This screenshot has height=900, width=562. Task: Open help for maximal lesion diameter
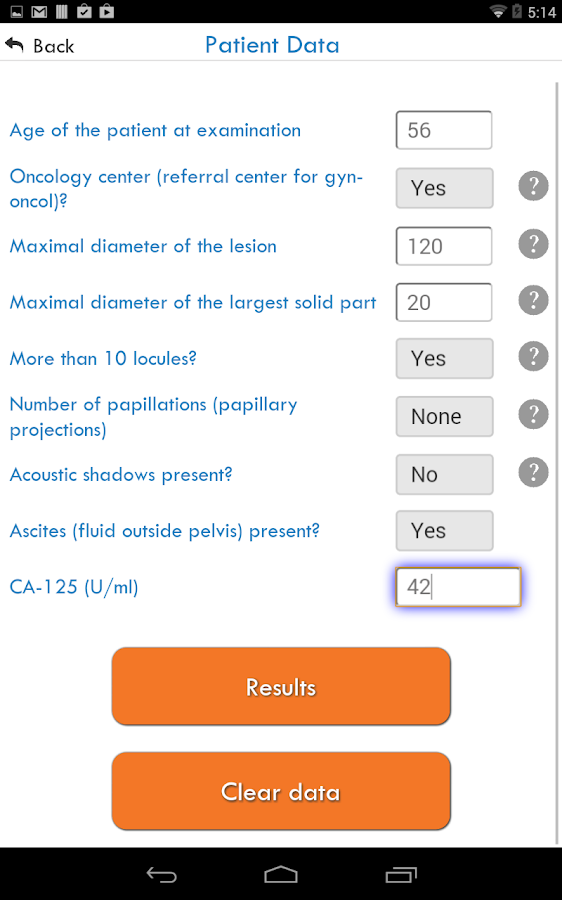(x=533, y=244)
